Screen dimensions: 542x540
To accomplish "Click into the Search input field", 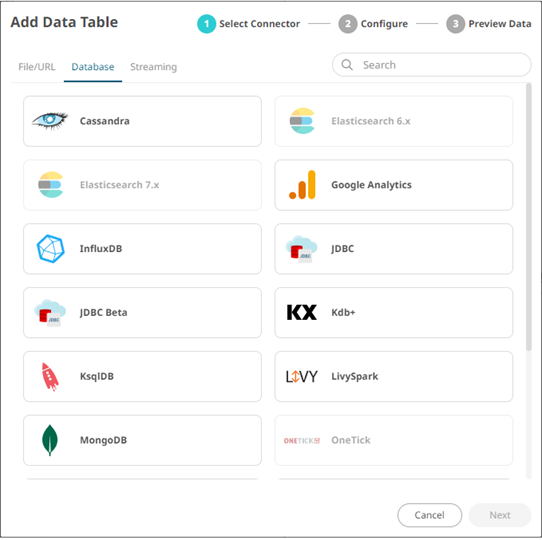I will tap(432, 65).
